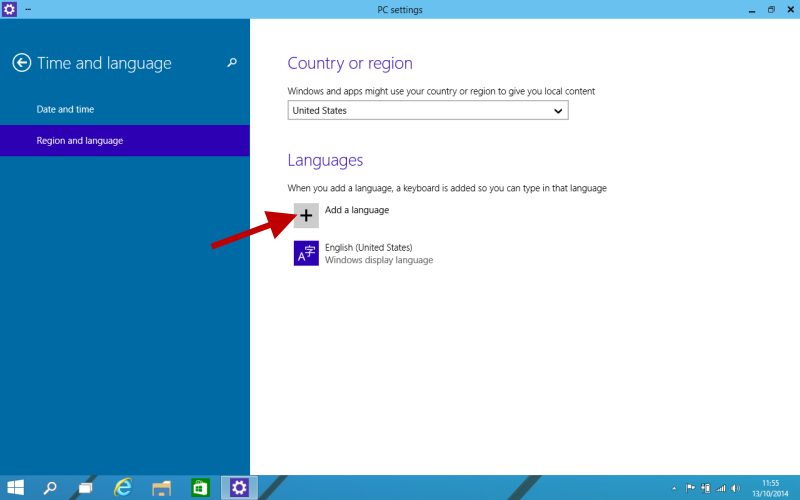
Task: Open PC settings window icon menu
Action: tap(9, 9)
